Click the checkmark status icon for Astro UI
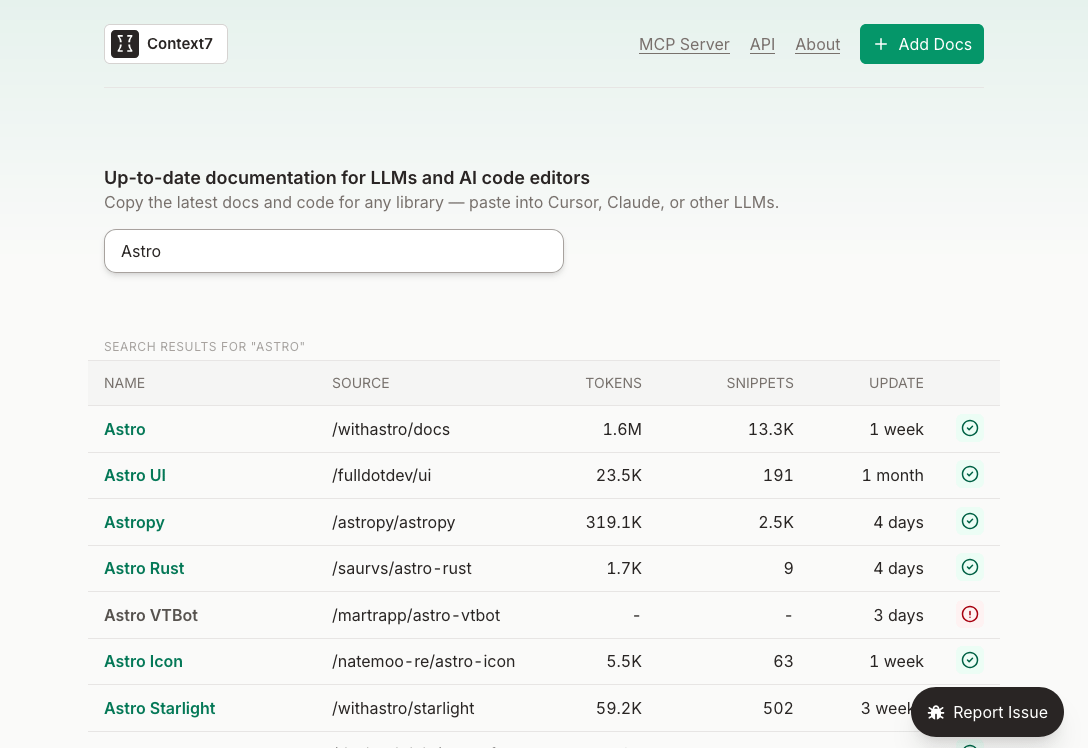 click(x=969, y=474)
